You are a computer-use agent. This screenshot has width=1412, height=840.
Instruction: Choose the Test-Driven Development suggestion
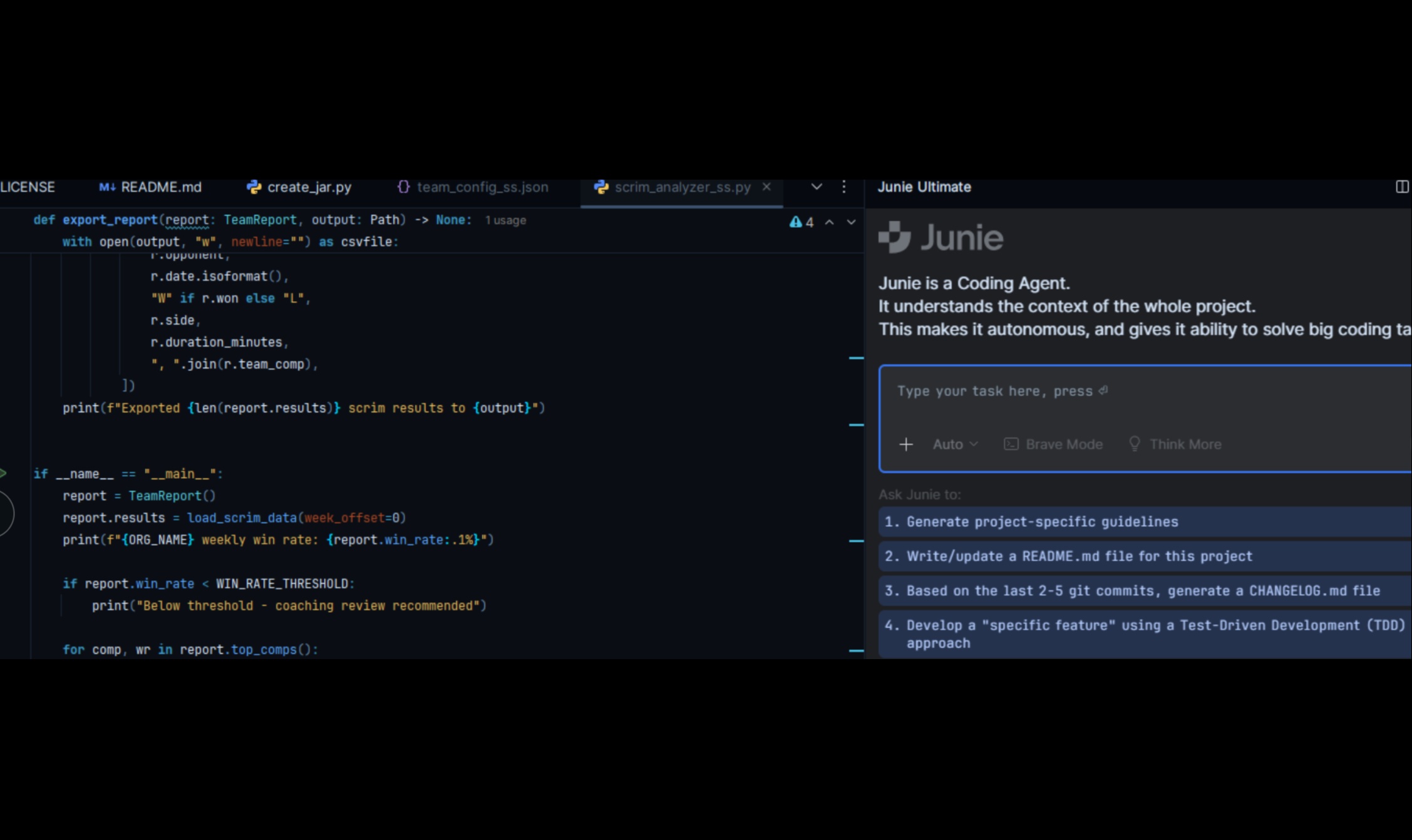1145,634
